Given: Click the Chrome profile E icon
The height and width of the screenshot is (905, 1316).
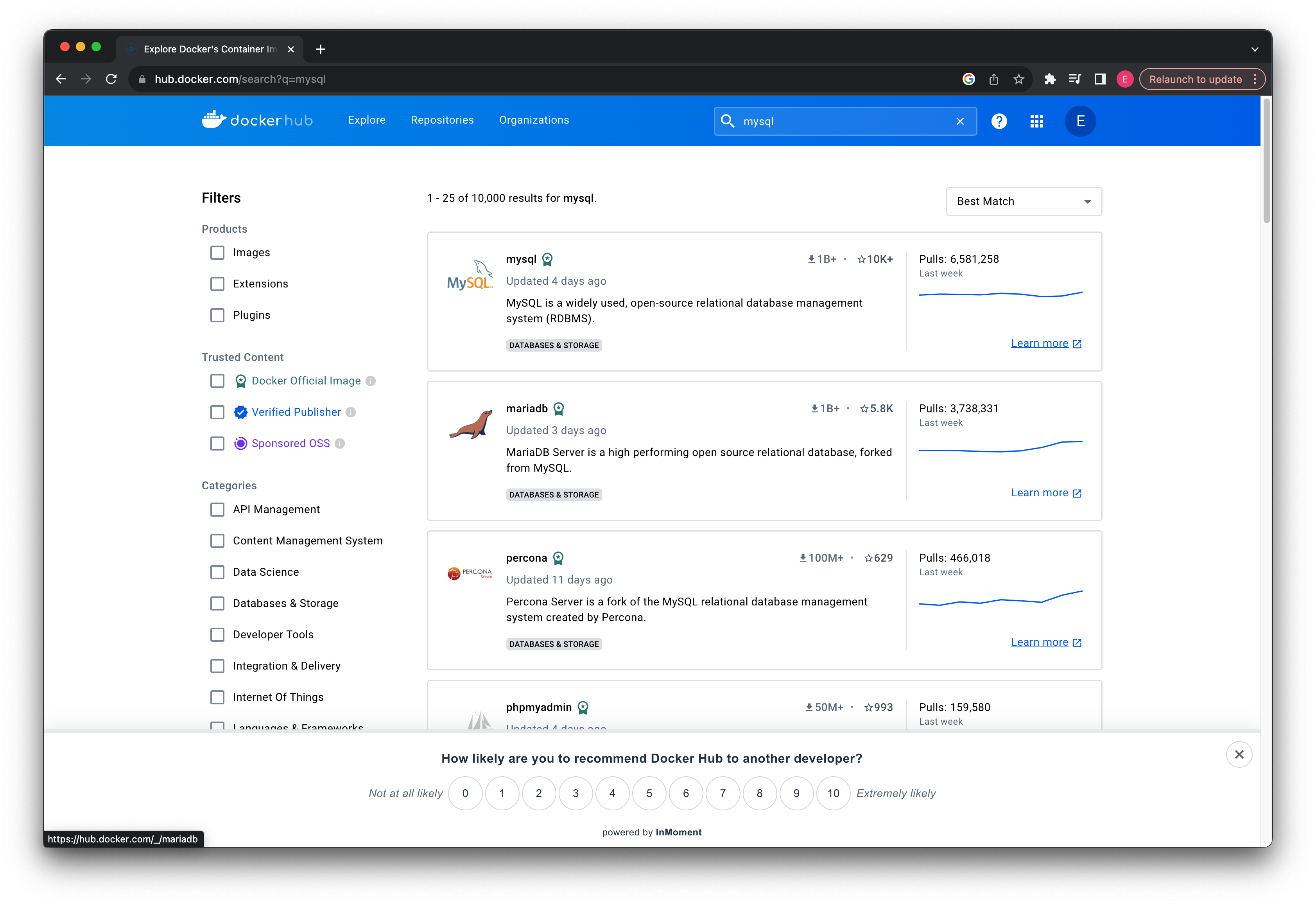Looking at the screenshot, I should [x=1124, y=79].
